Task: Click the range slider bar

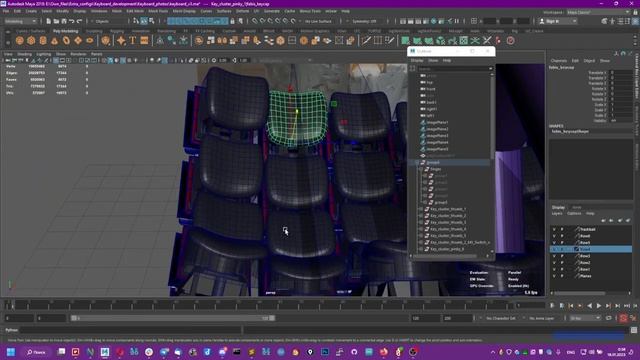Action: (173, 318)
